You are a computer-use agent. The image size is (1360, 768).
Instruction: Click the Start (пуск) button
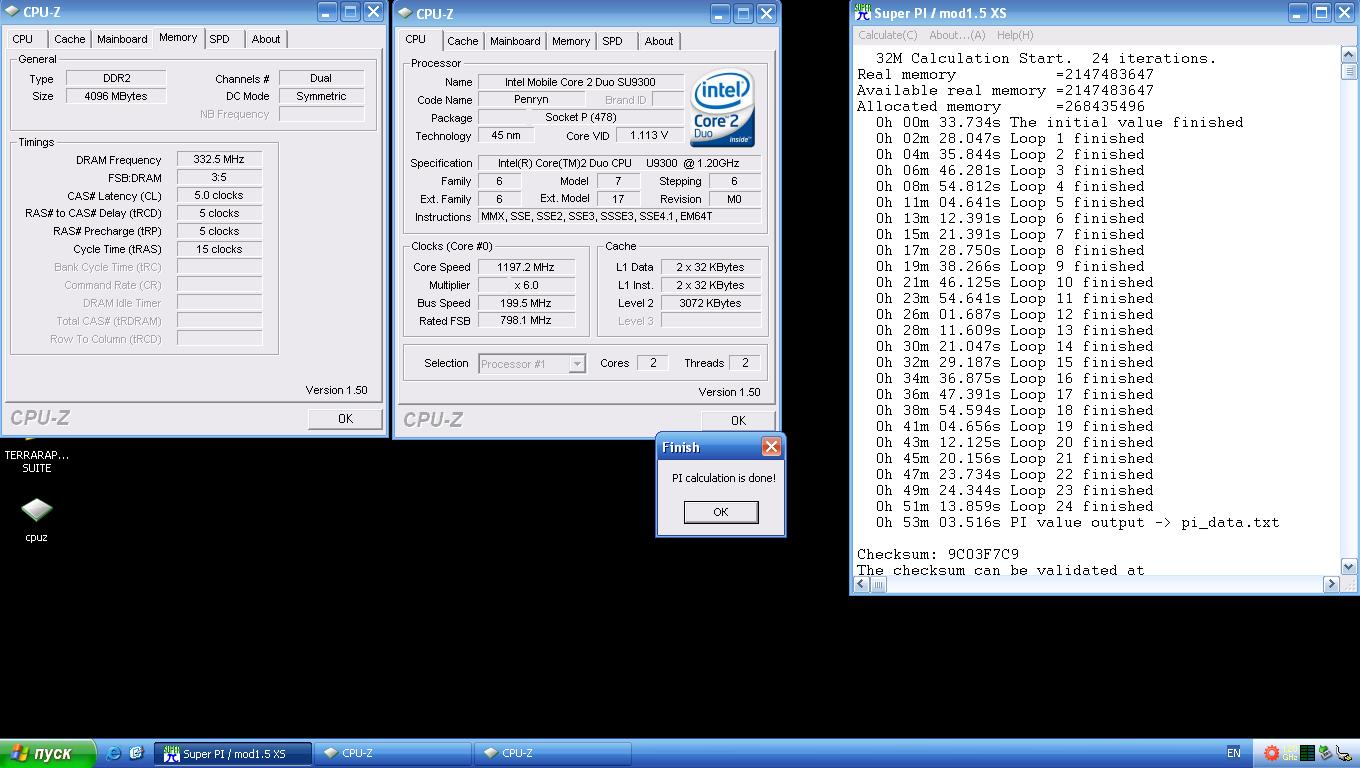coord(48,753)
